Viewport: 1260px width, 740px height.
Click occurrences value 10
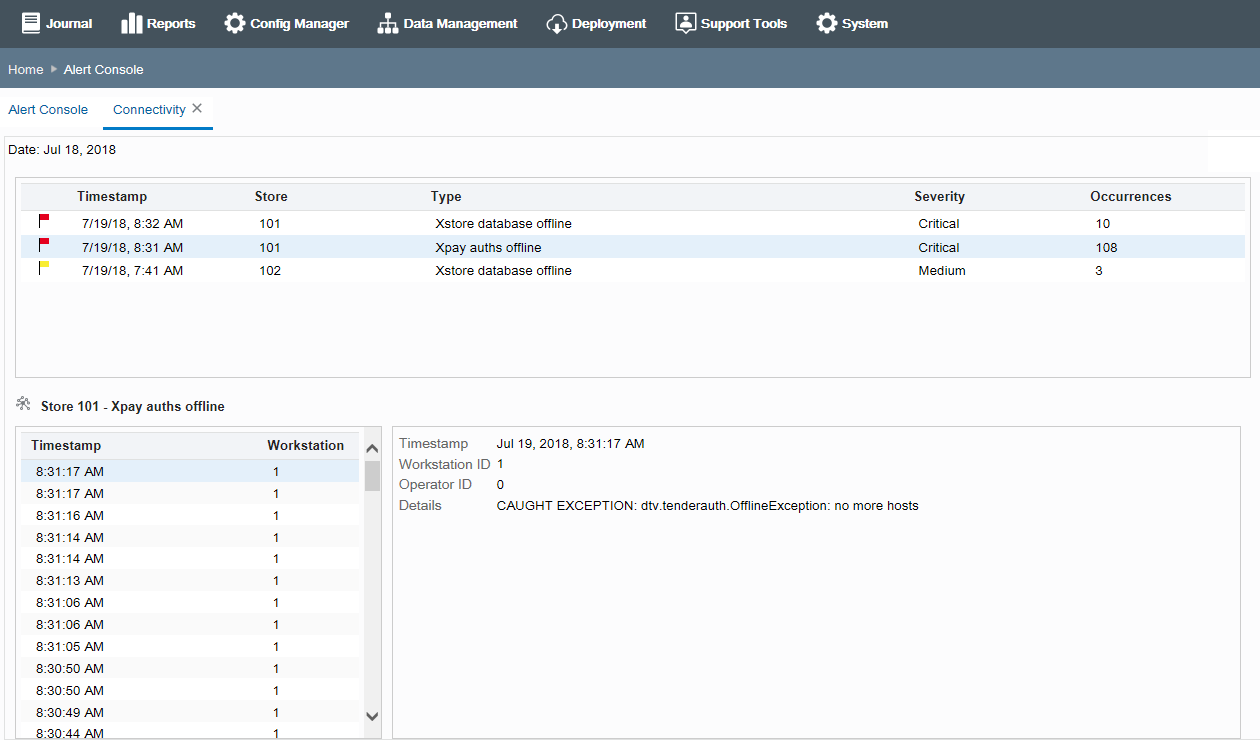pos(1103,224)
